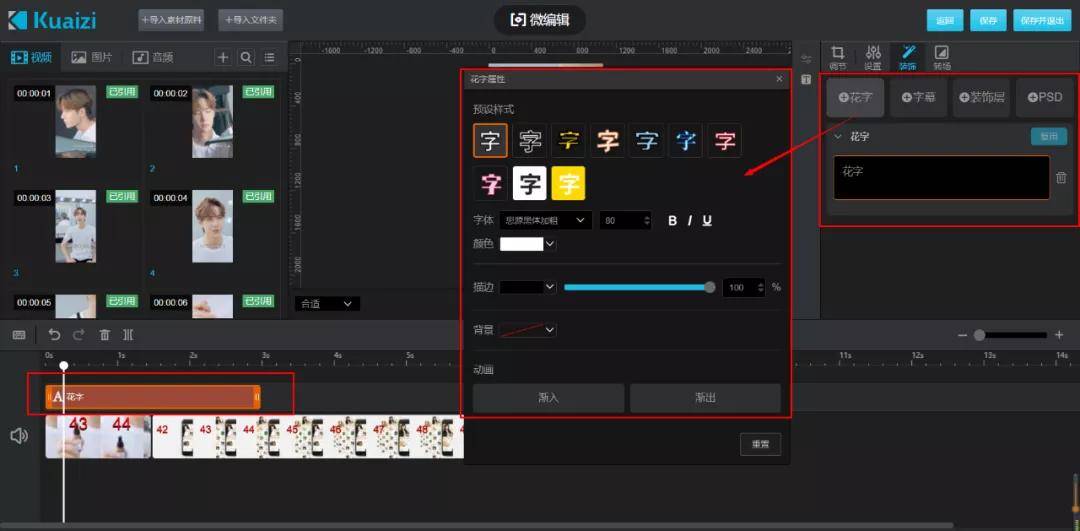This screenshot has height=531, width=1080.
Task: Open the 描边 stroke color dropdown
Action: tap(528, 287)
